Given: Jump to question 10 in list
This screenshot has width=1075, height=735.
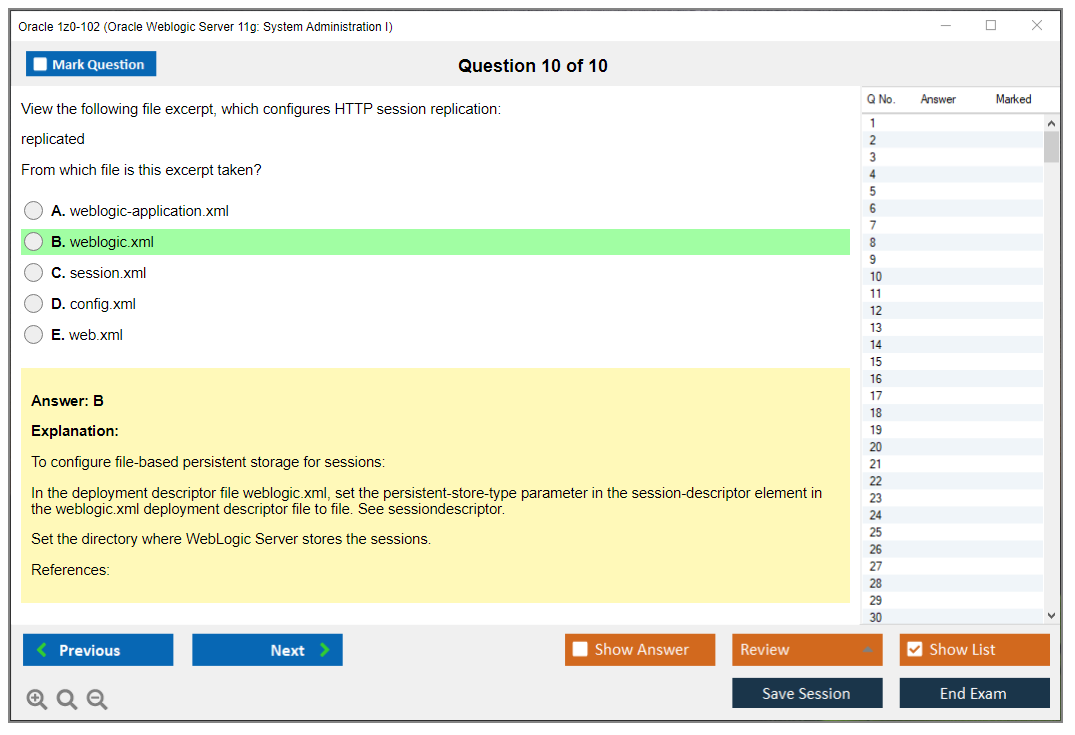Looking at the screenshot, I should [x=876, y=277].
